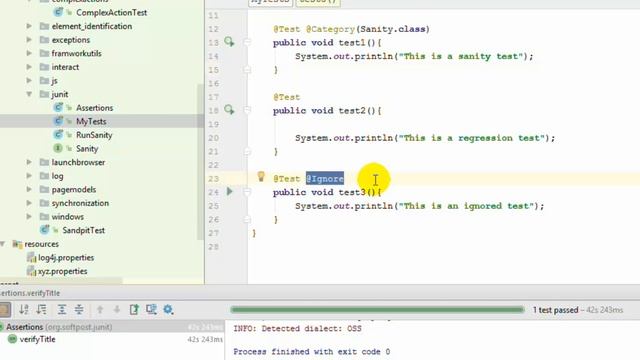Viewport: 640px width, 360px height.
Task: Expand the exceptions folder
Action: pos(29,40)
